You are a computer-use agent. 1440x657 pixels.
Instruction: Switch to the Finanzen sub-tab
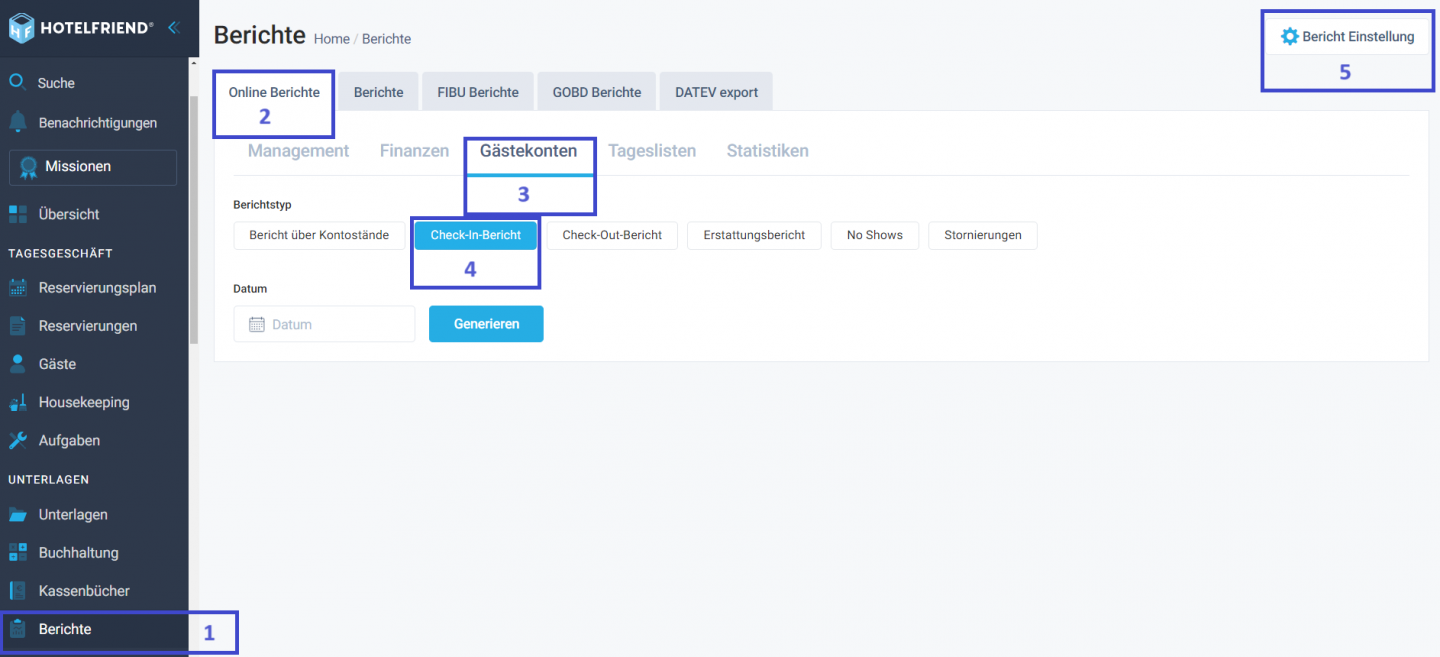point(414,151)
